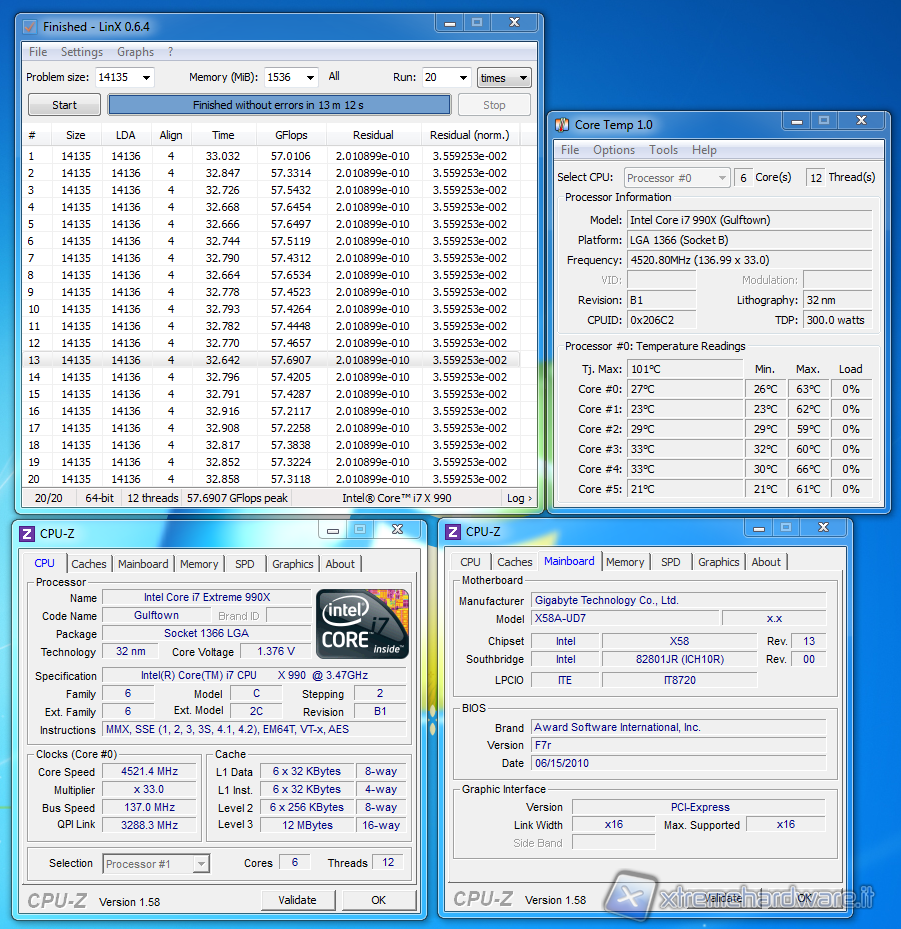Click the 'Finished without errors' progress bar
Image resolution: width=901 pixels, height=929 pixels.
[279, 105]
